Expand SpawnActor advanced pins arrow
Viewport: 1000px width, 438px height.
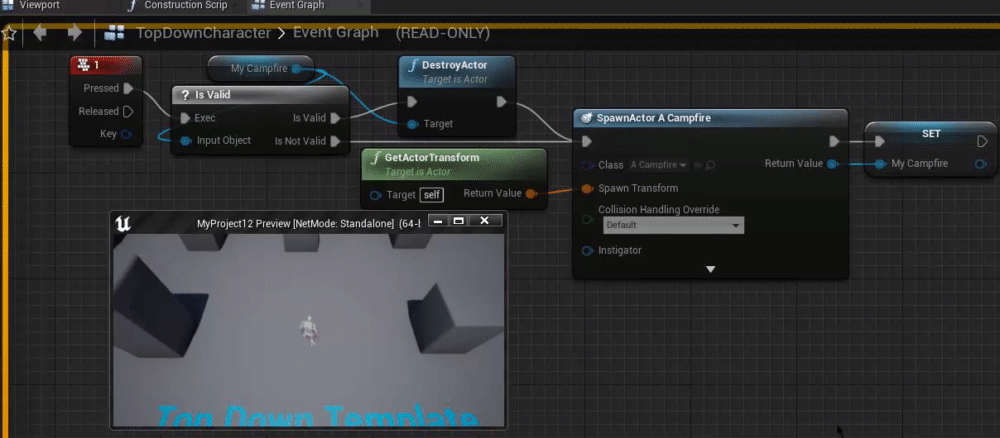[710, 270]
